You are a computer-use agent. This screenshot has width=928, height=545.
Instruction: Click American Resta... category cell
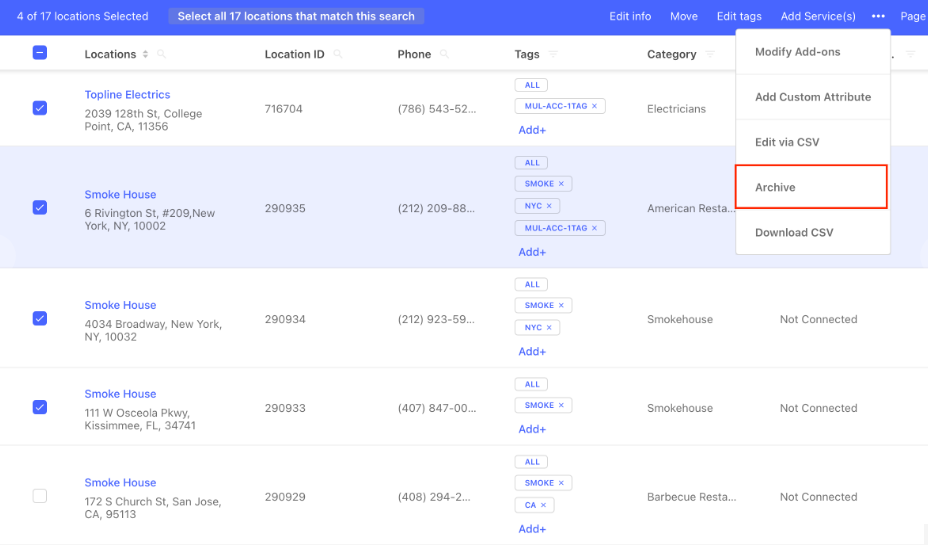click(x=691, y=208)
